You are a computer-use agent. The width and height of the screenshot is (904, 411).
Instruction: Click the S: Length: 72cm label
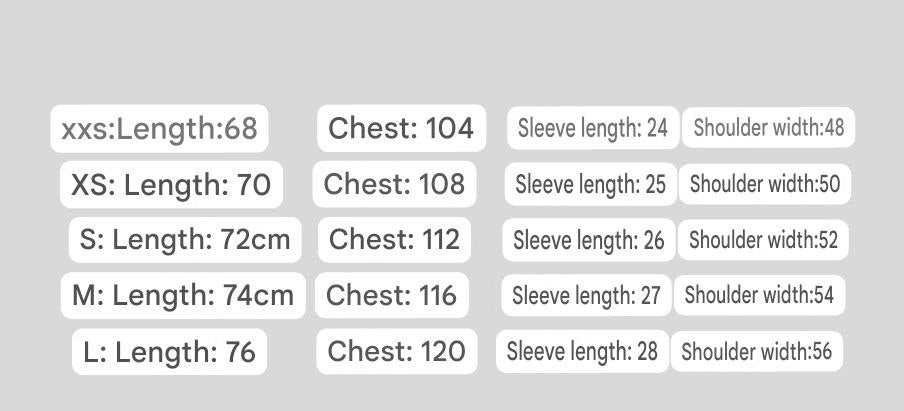tap(185, 240)
